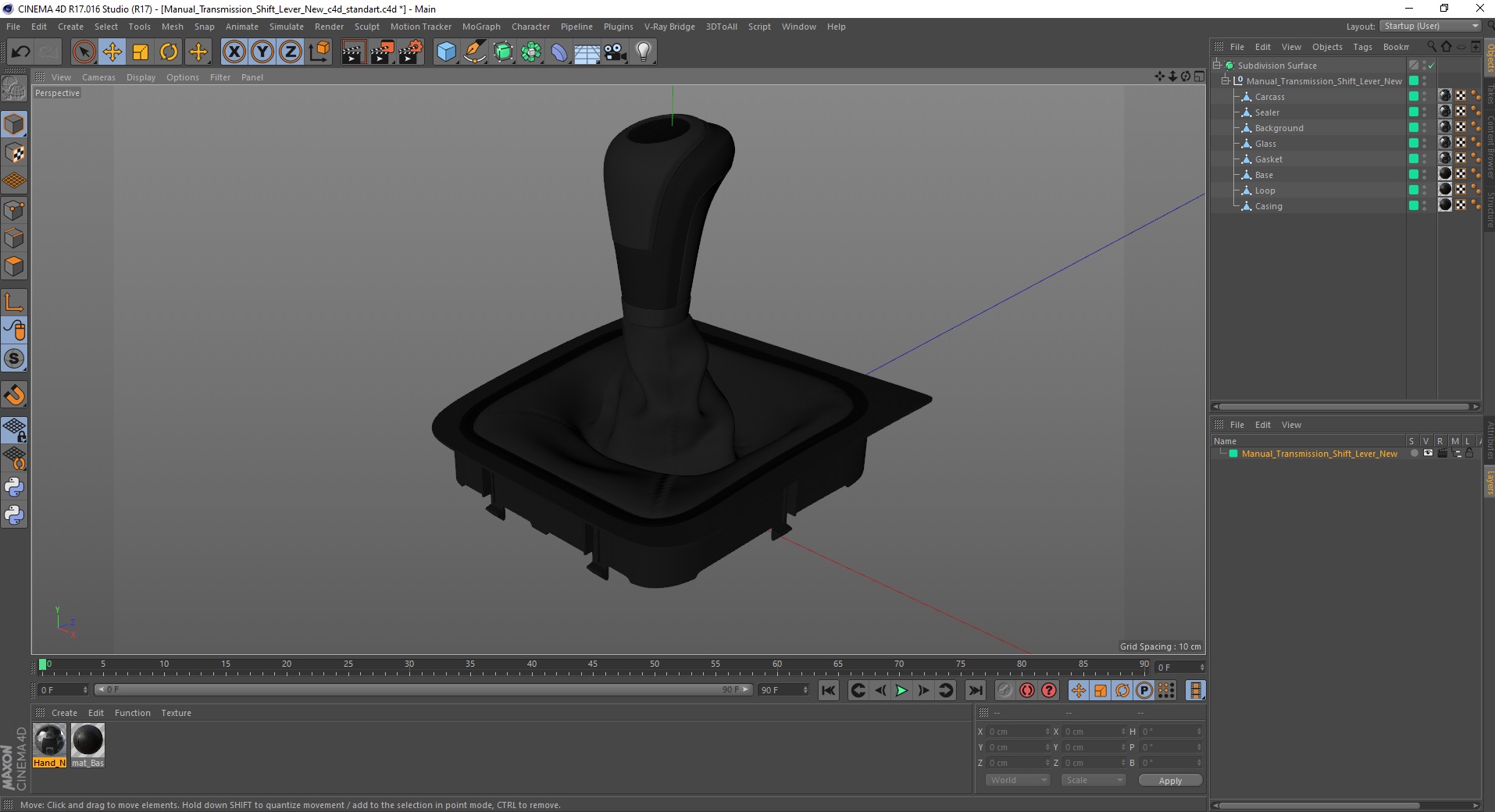Render to Picture Viewer icon
The image size is (1495, 812).
pos(382,52)
